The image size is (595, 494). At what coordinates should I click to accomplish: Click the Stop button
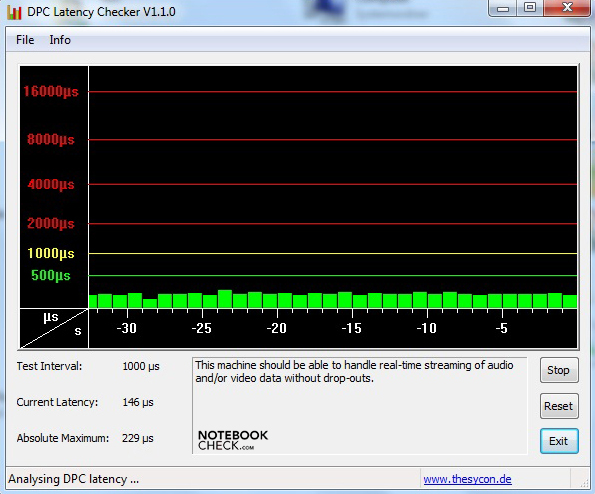tap(559, 370)
